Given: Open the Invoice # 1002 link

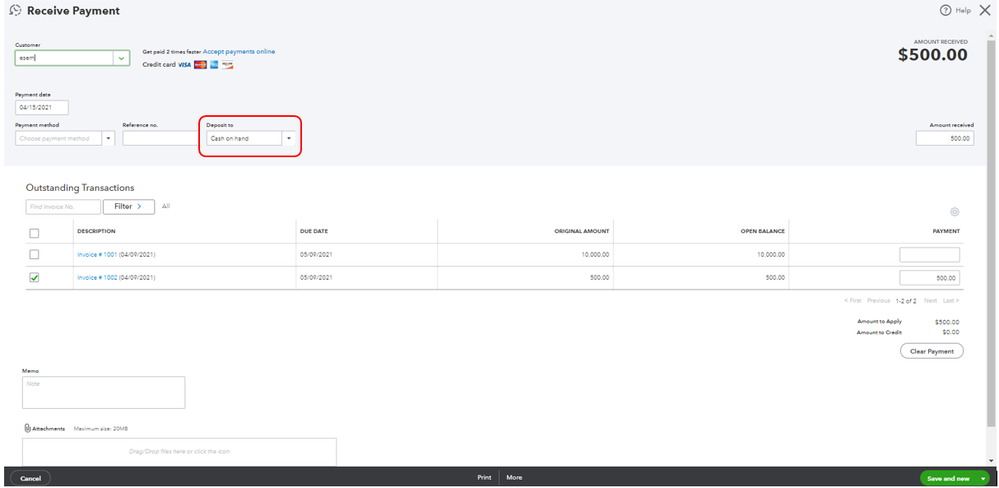Looking at the screenshot, I should 97,278.
